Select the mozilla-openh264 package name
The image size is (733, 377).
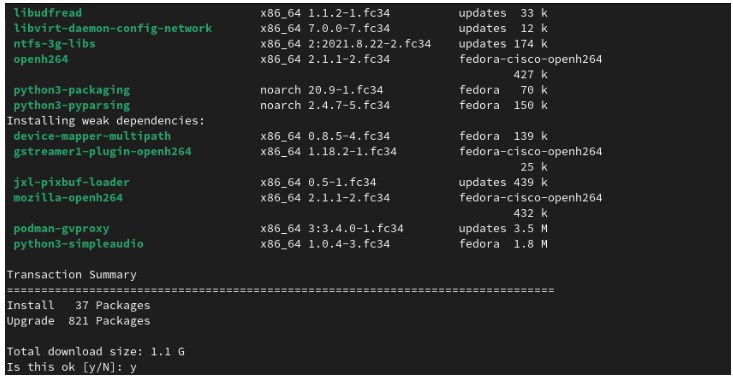tap(68, 198)
